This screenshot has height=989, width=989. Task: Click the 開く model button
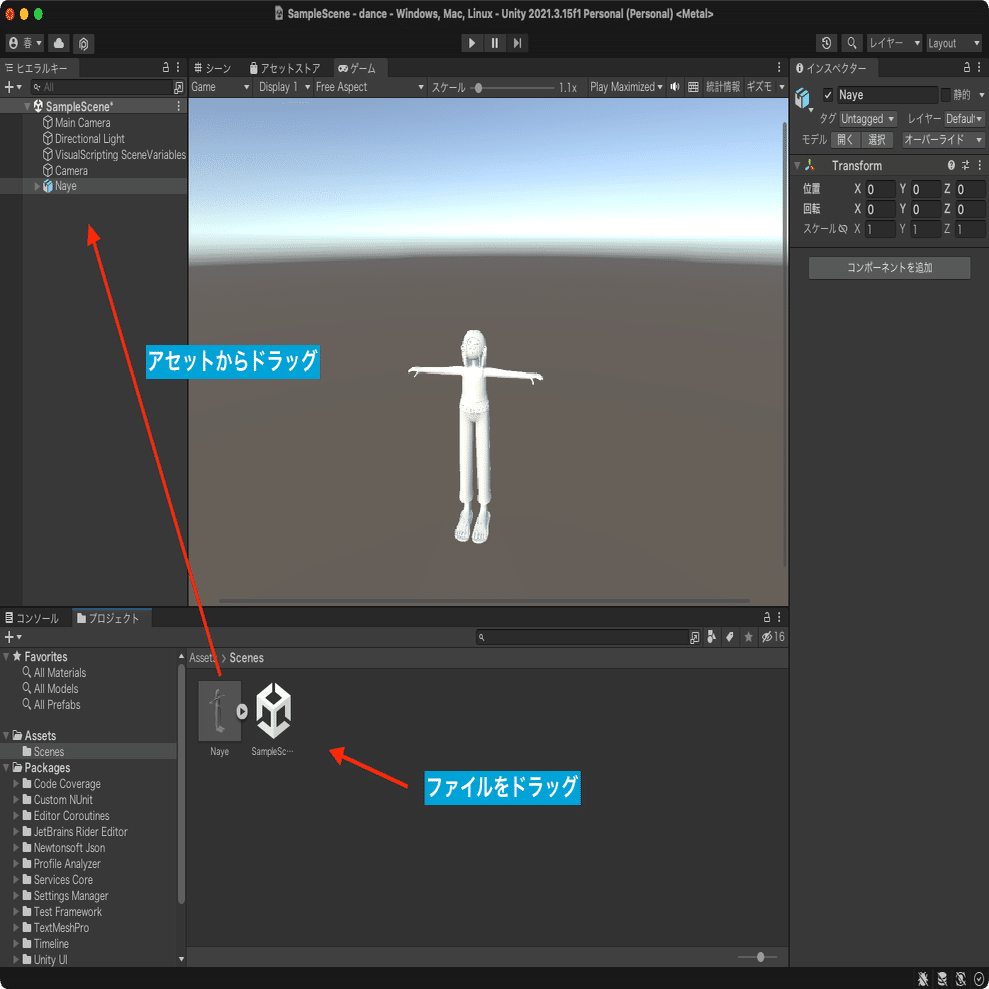point(845,139)
